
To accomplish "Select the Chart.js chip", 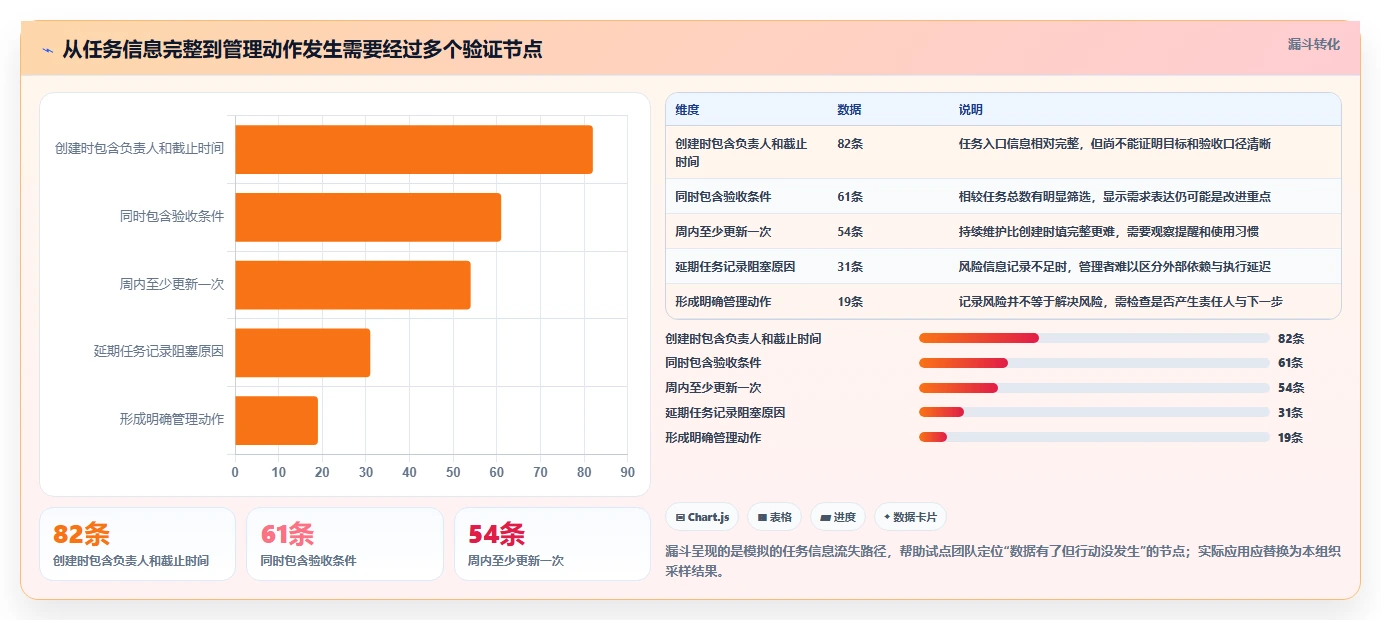I will pyautogui.click(x=702, y=517).
